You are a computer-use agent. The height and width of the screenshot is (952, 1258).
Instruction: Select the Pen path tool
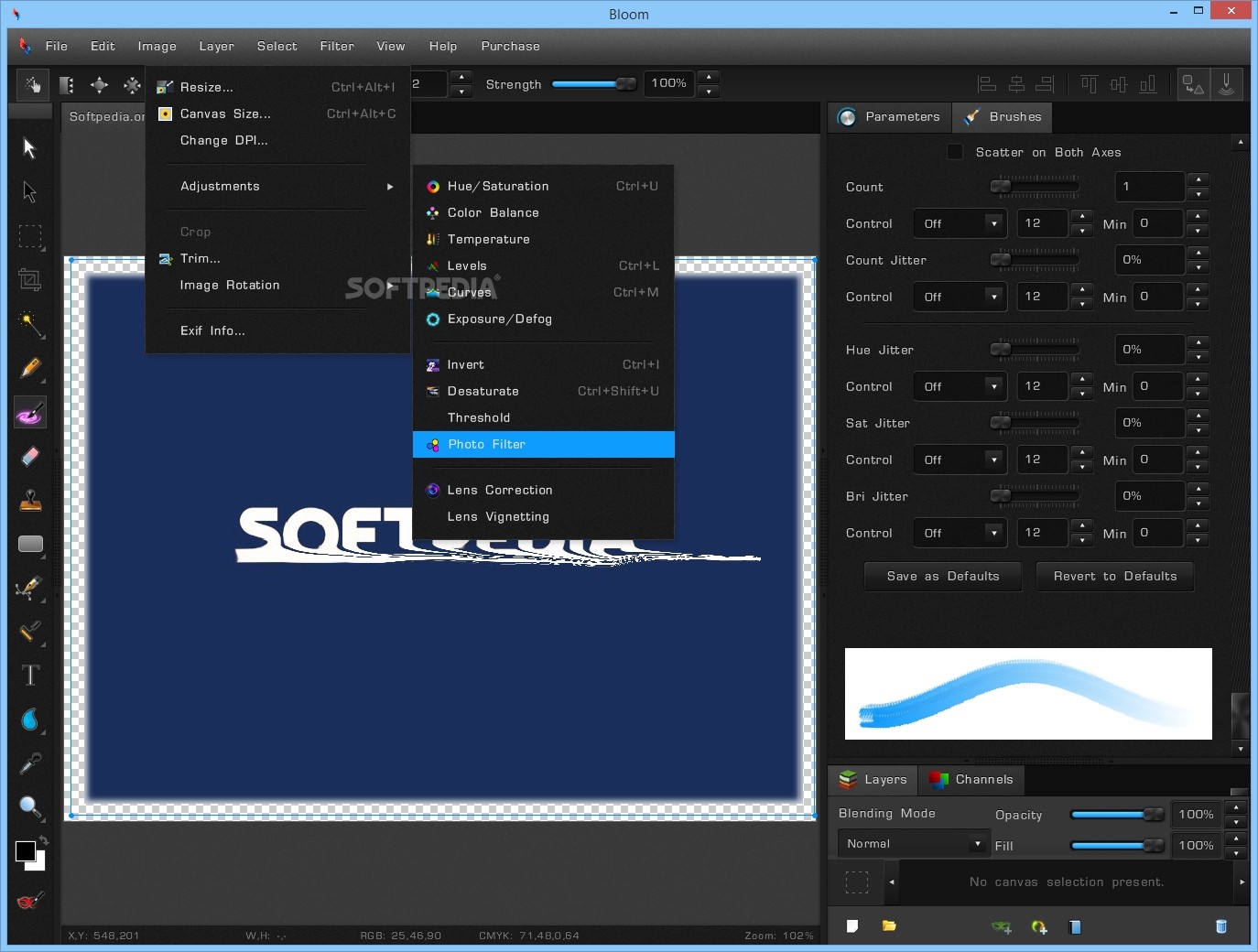coord(30,588)
